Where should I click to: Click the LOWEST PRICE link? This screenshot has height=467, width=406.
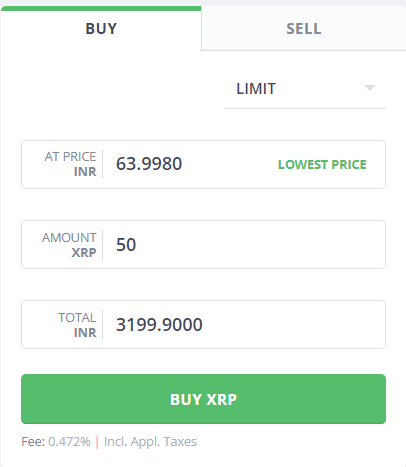322,164
